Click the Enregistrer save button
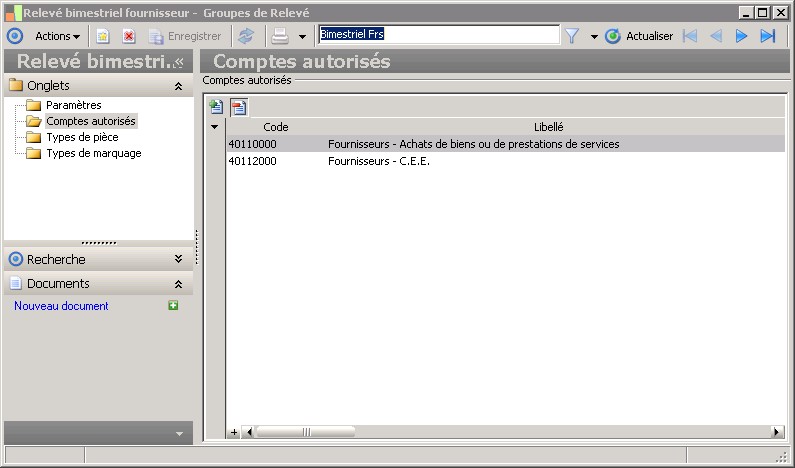This screenshot has width=795, height=468. (185, 36)
